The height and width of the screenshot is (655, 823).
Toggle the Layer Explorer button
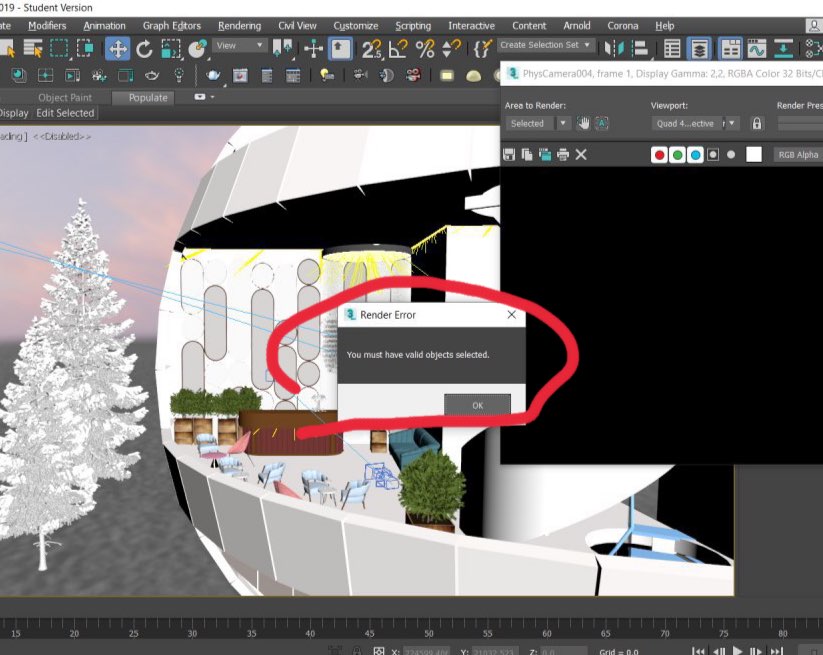click(699, 49)
